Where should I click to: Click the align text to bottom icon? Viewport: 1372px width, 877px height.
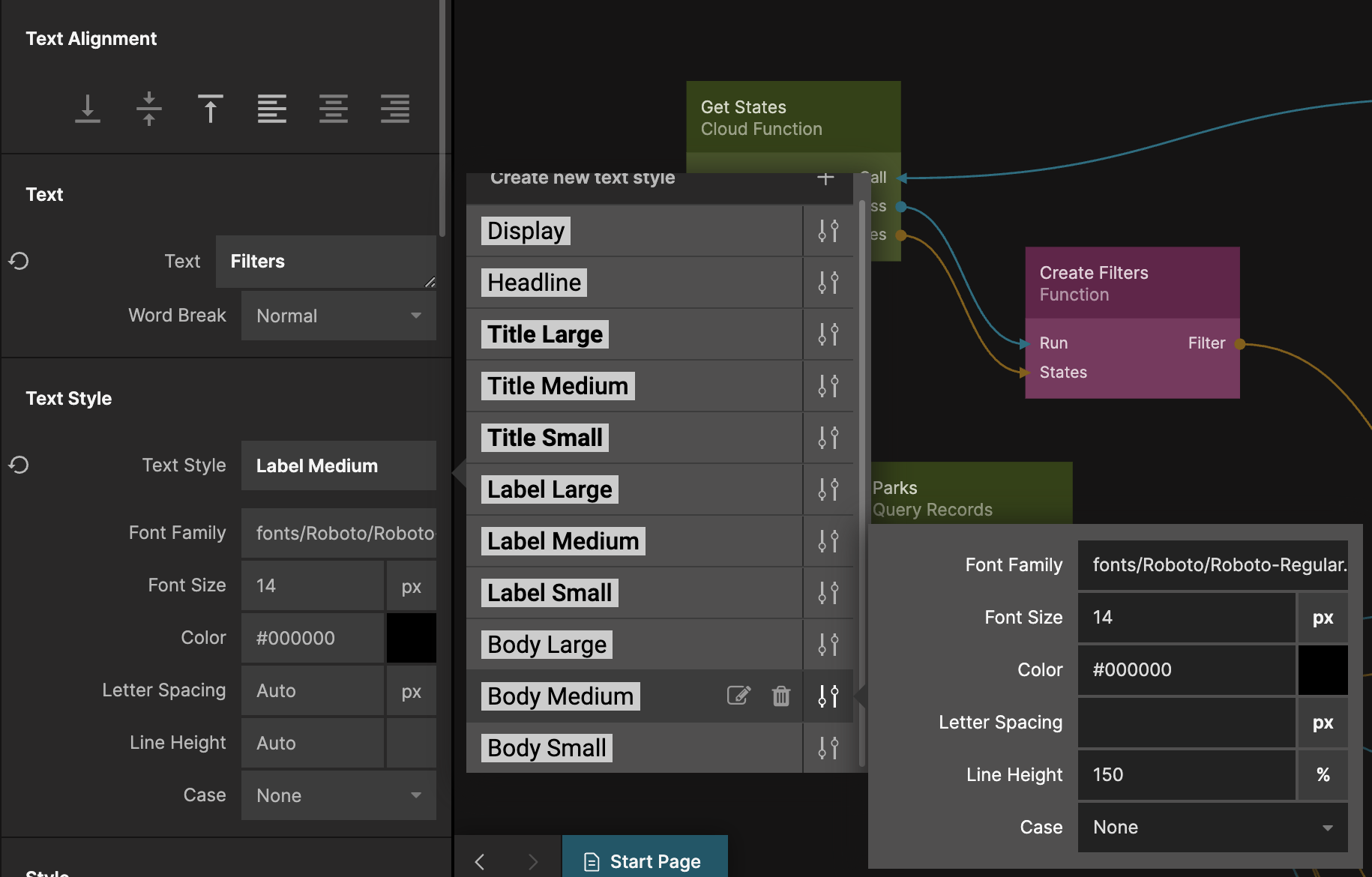click(x=88, y=109)
